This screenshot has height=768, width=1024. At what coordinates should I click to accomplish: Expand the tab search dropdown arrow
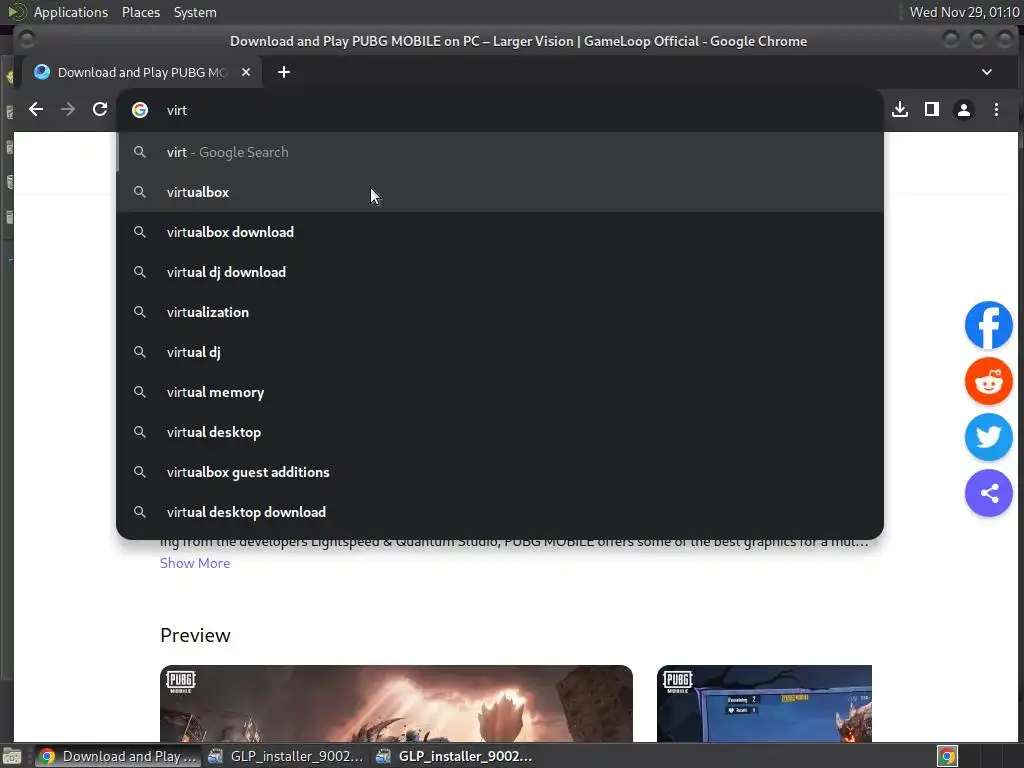click(x=987, y=72)
